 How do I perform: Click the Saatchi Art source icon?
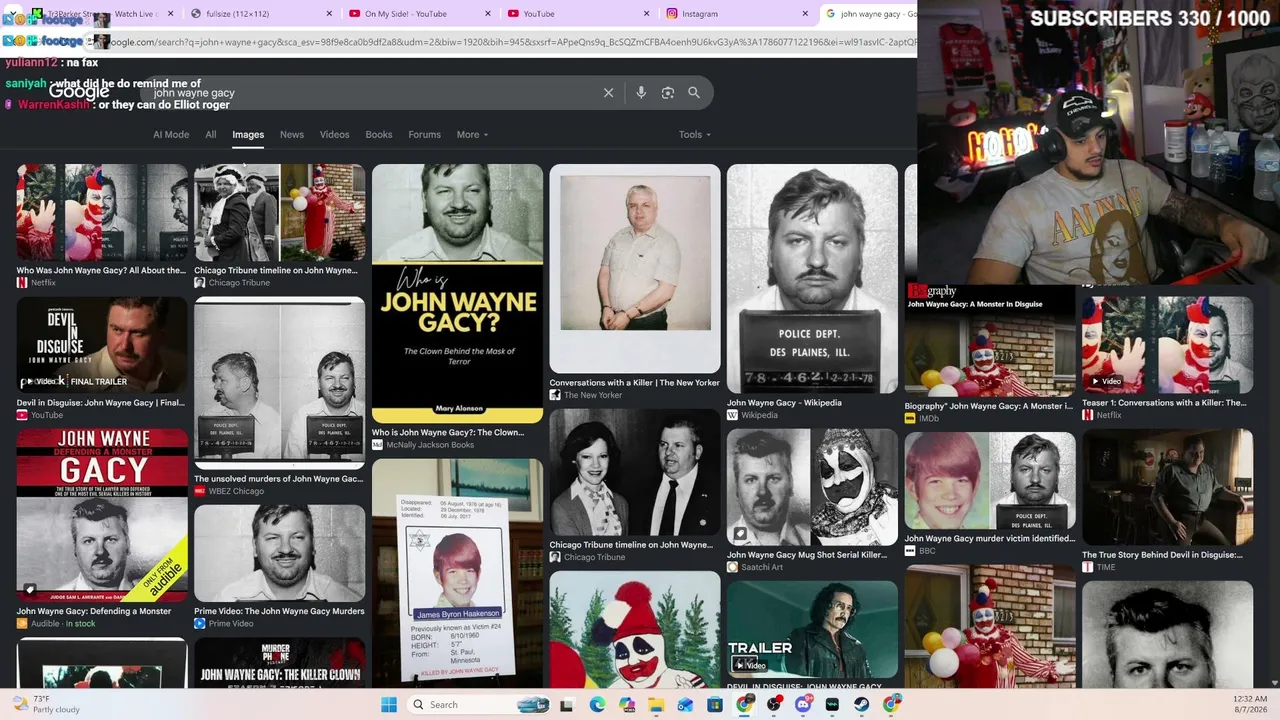[732, 567]
